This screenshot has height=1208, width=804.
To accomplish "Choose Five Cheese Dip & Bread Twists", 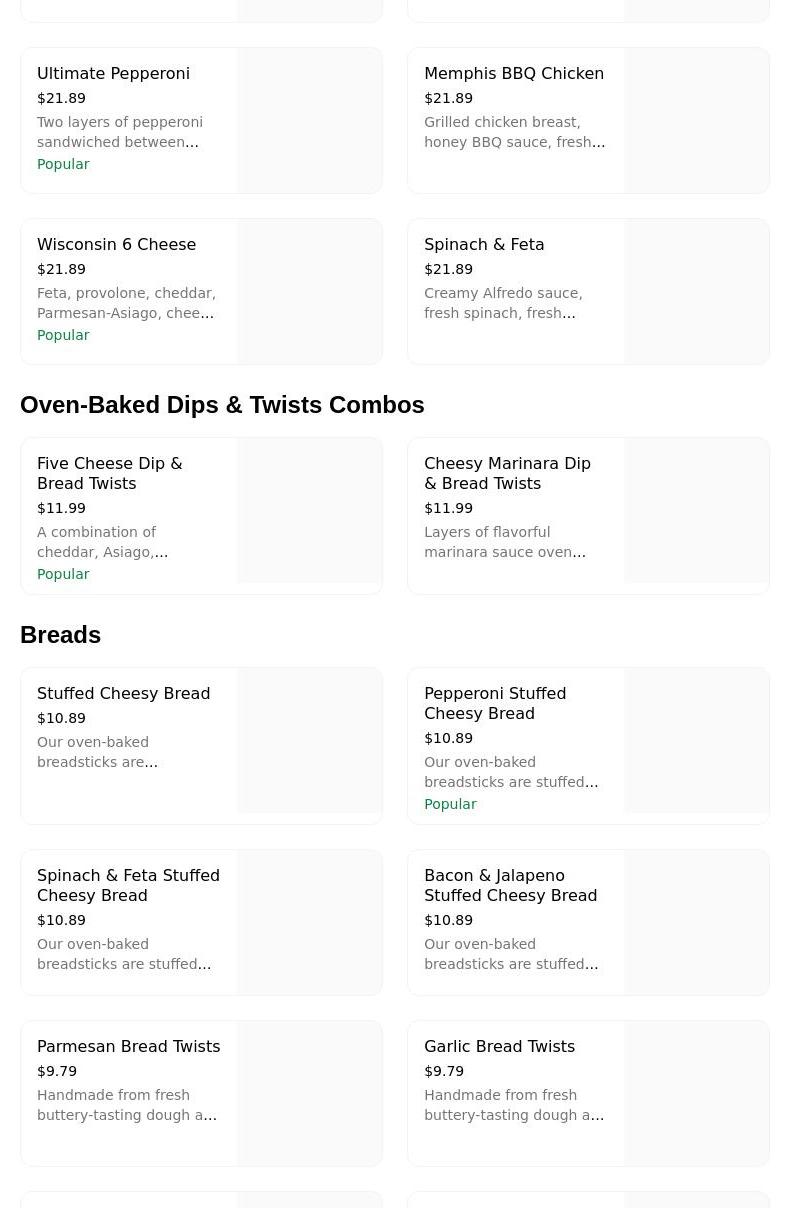I will (110, 473).
